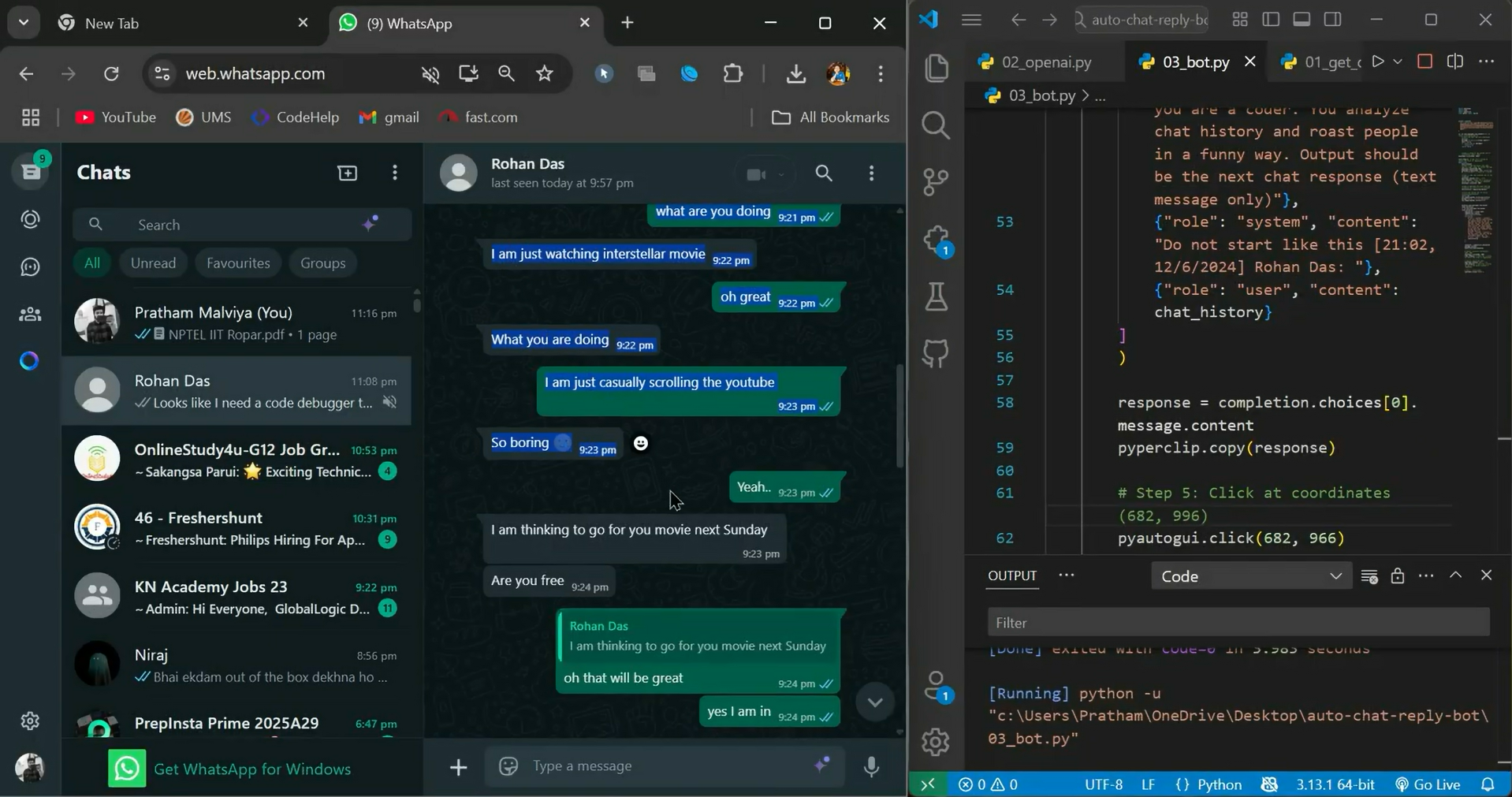
Task: Open the VS Code Source Control view
Action: (936, 182)
